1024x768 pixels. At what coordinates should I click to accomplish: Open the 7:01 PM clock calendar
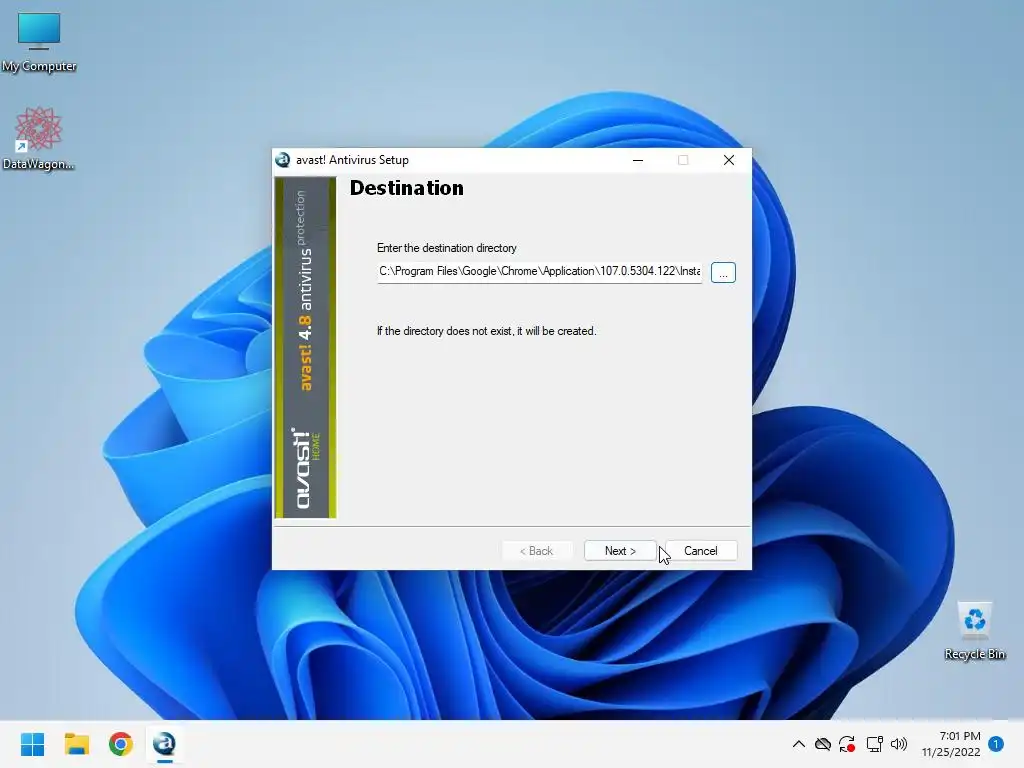[951, 744]
